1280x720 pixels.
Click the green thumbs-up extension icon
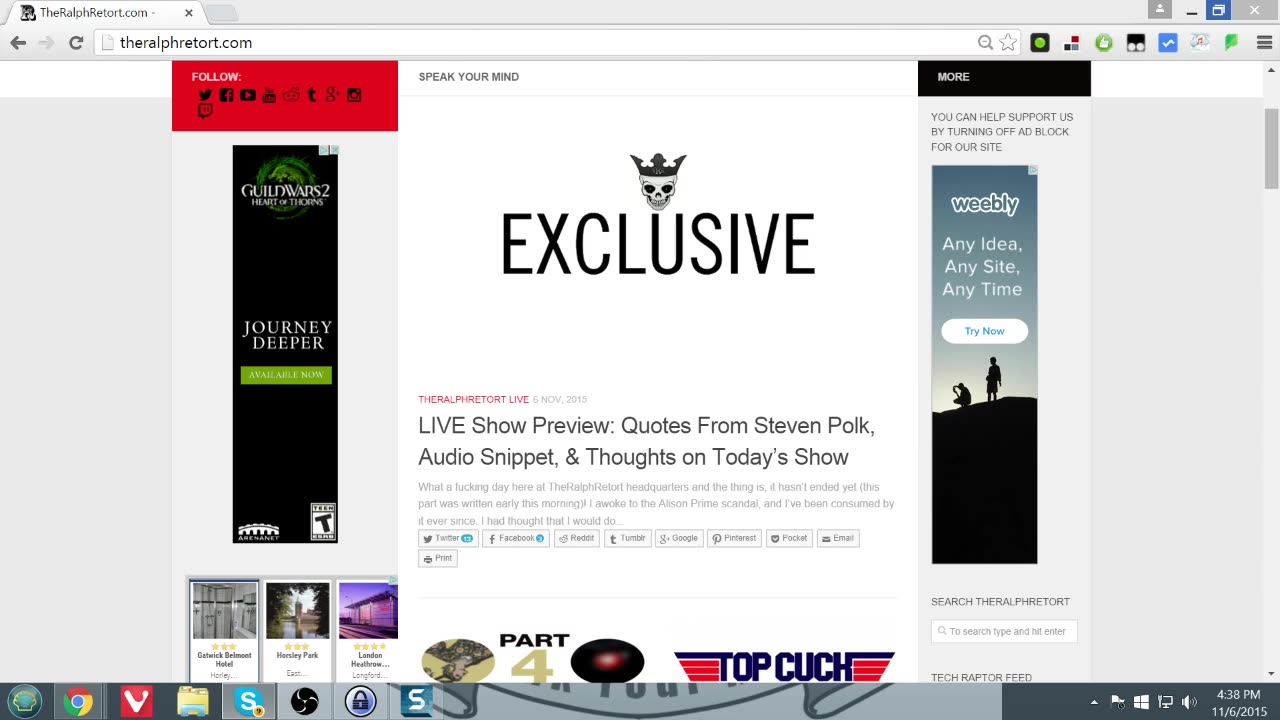pos(1104,43)
